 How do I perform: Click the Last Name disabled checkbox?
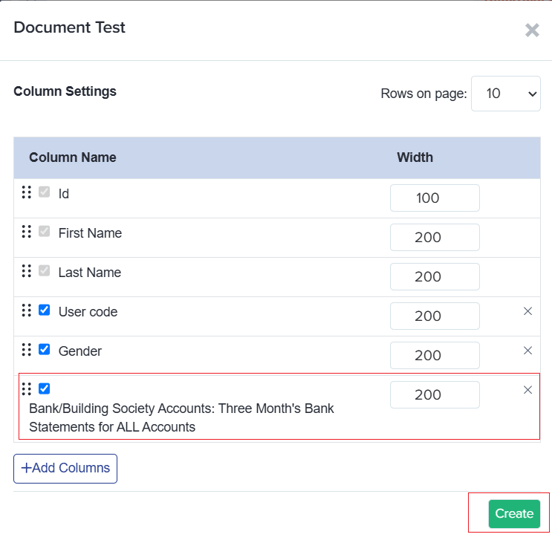44,271
